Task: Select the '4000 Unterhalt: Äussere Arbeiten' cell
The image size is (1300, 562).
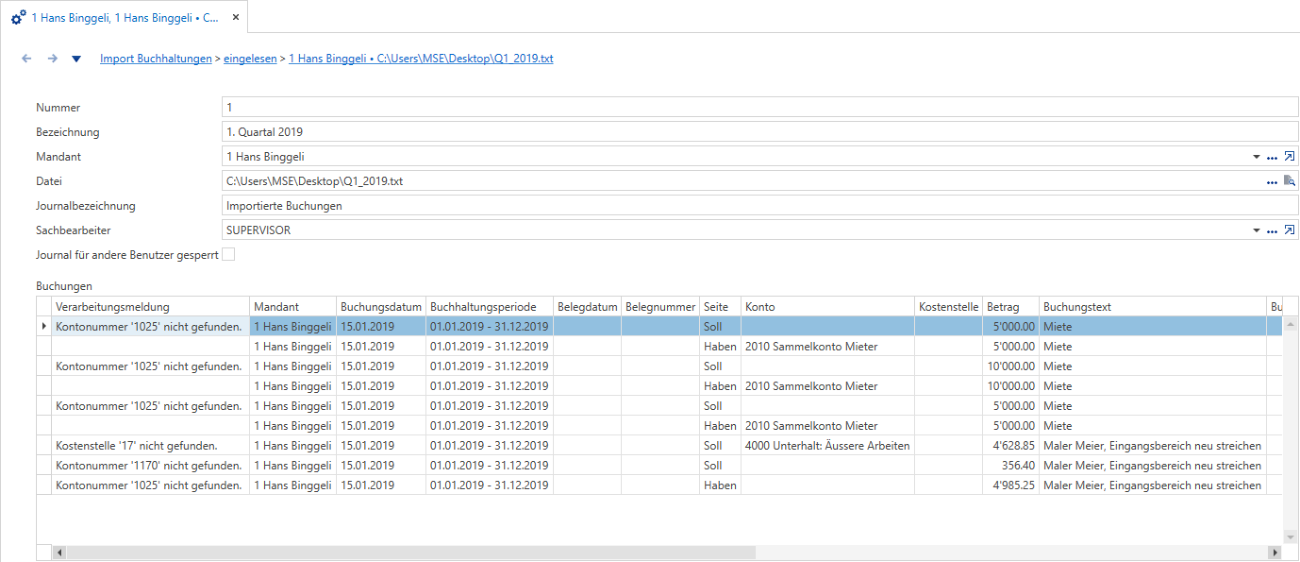Action: (x=828, y=446)
